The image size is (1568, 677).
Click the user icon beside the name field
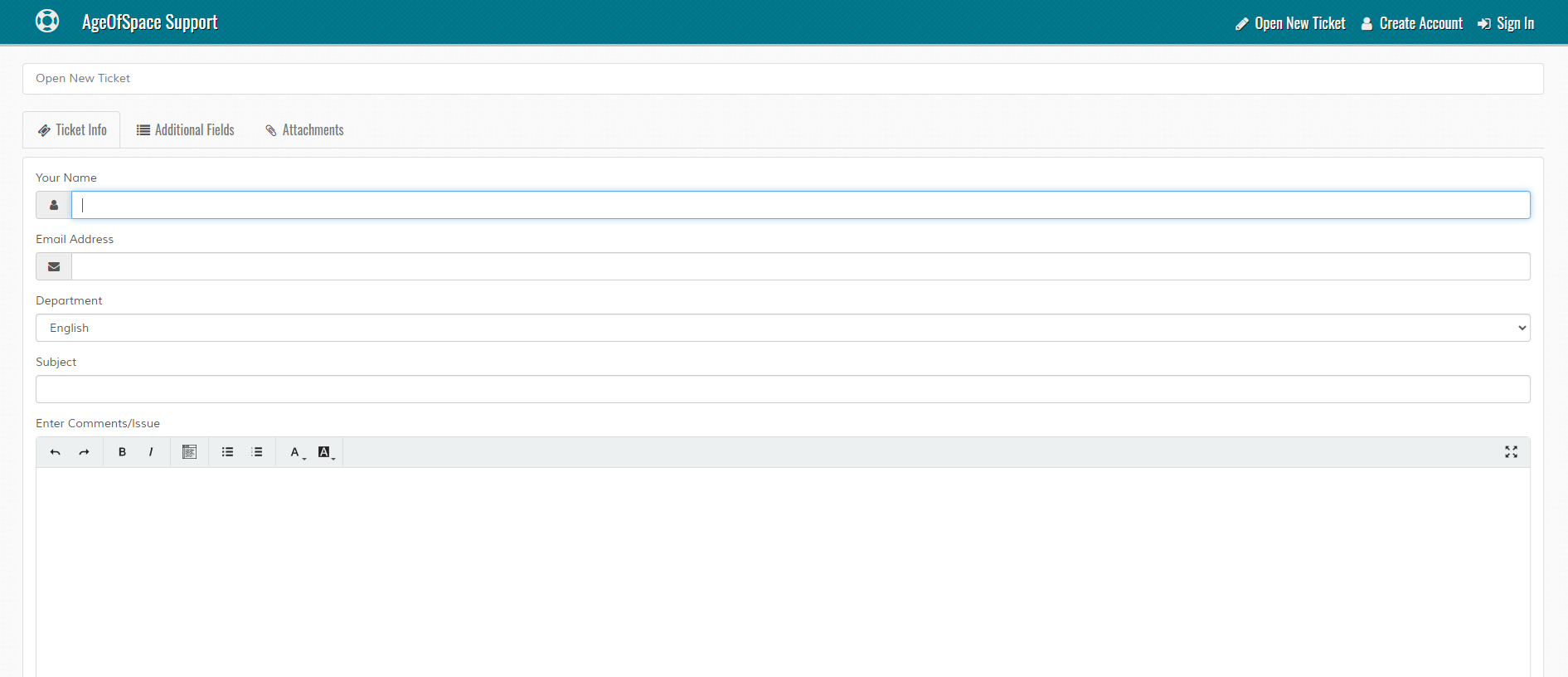54,205
